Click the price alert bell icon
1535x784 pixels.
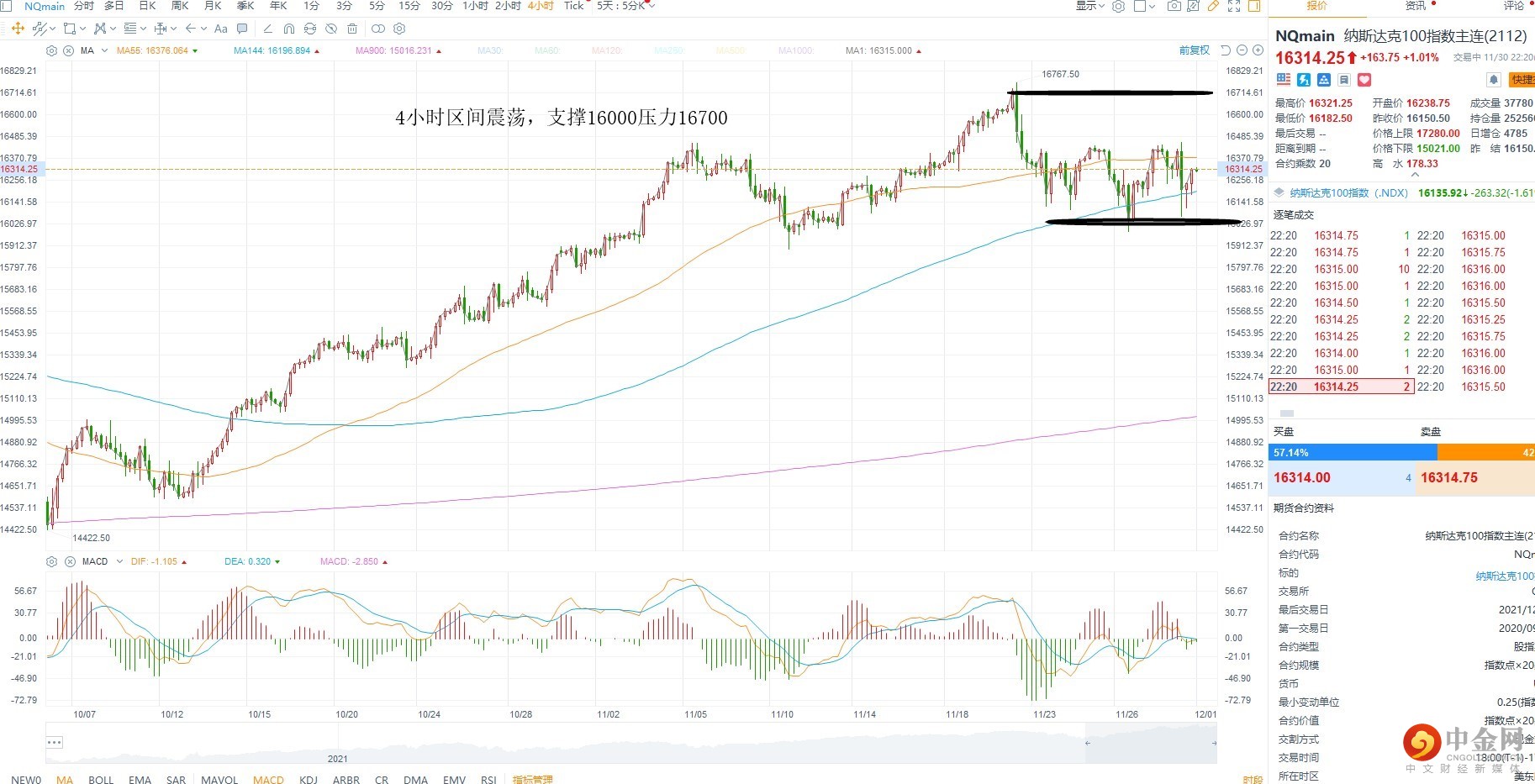click(x=1493, y=80)
